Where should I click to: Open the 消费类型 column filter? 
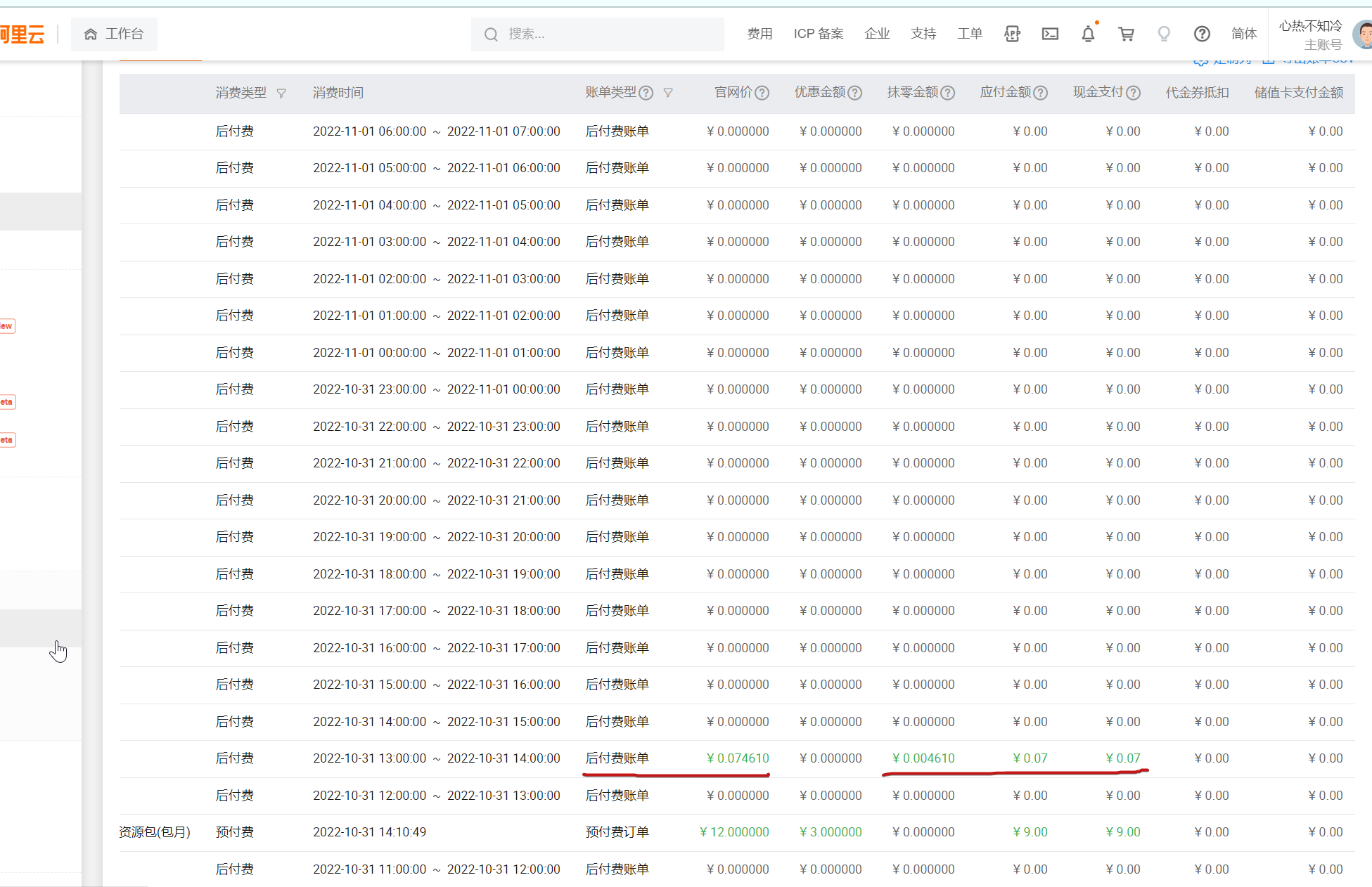(x=281, y=93)
